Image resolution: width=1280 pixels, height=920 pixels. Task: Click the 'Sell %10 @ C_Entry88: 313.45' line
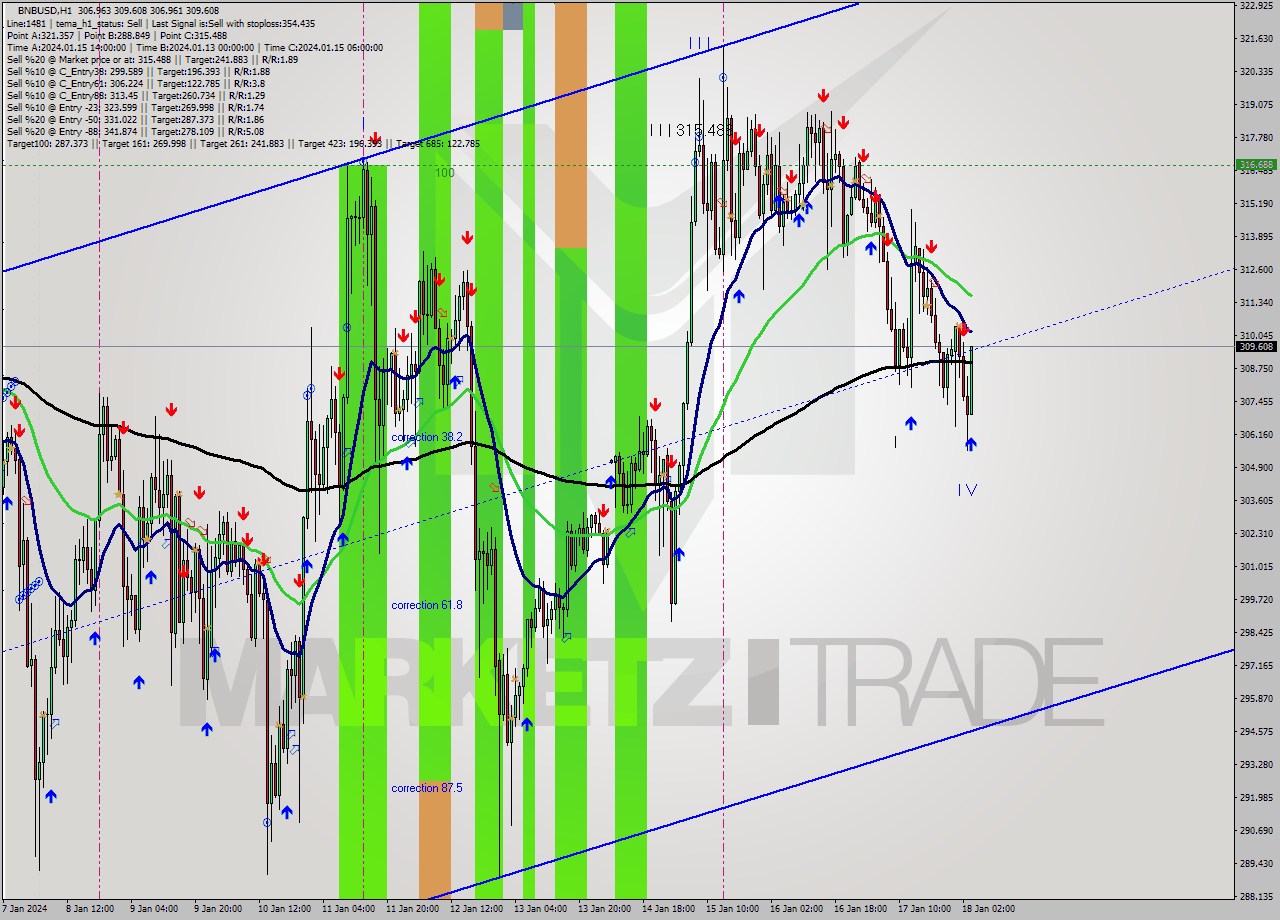[x=135, y=95]
